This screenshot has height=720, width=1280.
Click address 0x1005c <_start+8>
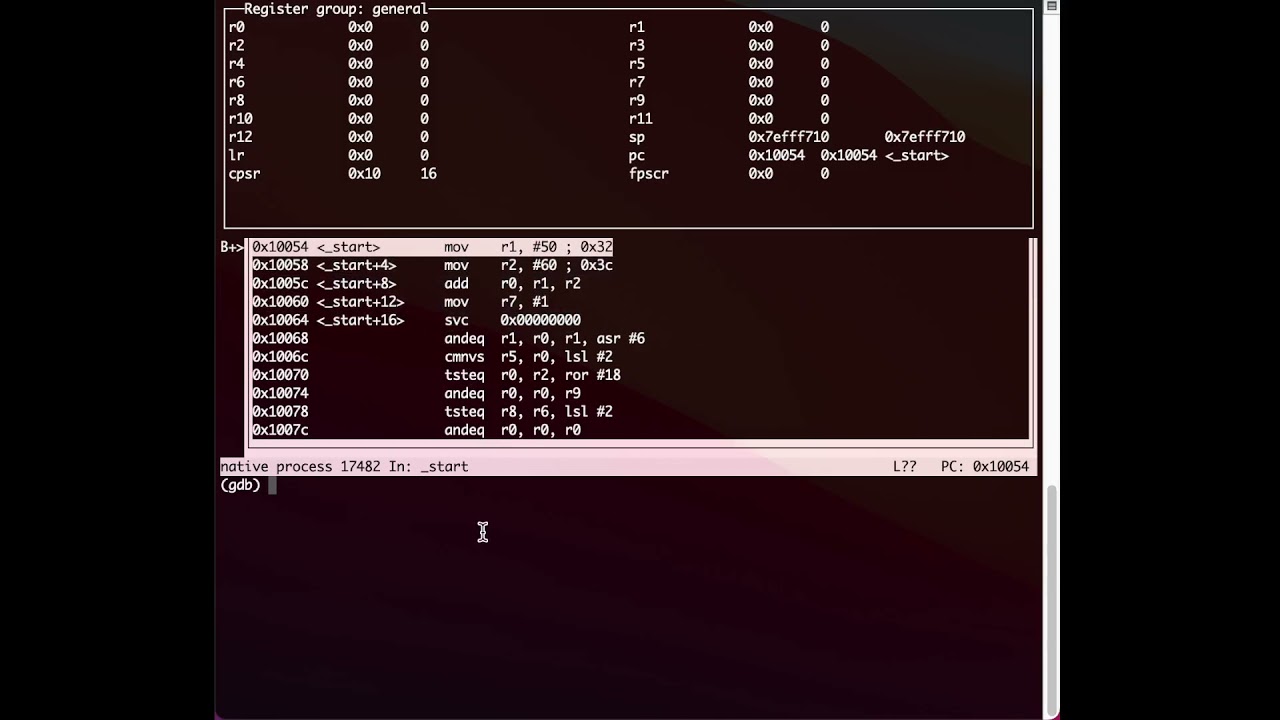point(324,284)
